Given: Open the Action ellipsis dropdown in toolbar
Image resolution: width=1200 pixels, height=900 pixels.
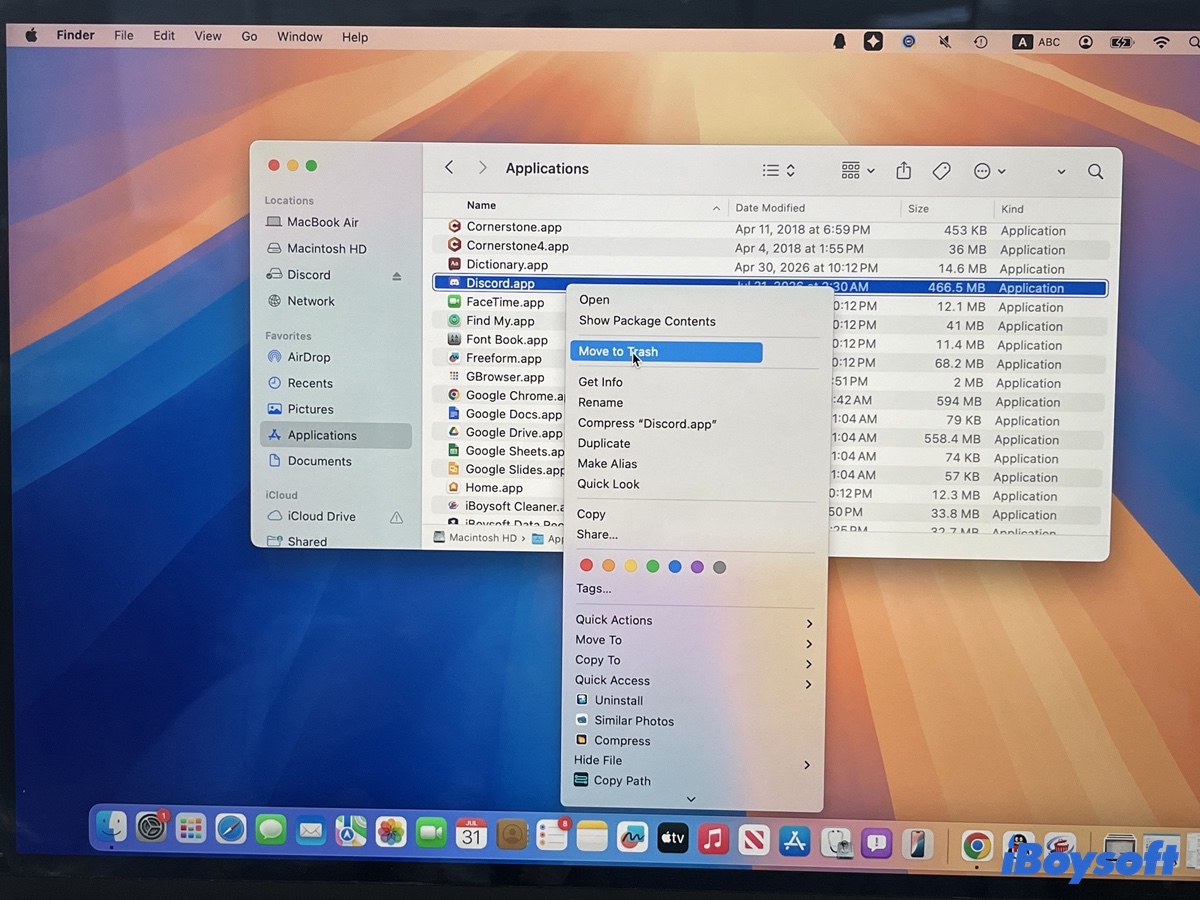Looking at the screenshot, I should click(989, 171).
